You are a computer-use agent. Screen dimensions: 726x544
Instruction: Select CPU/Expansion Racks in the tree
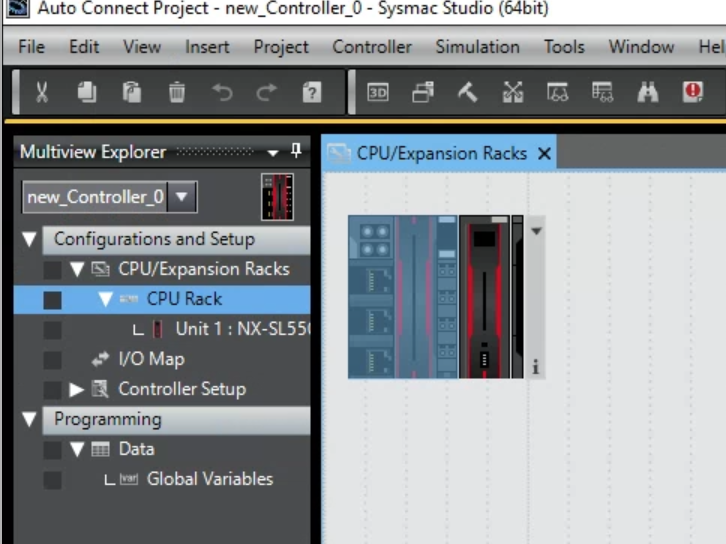(204, 269)
